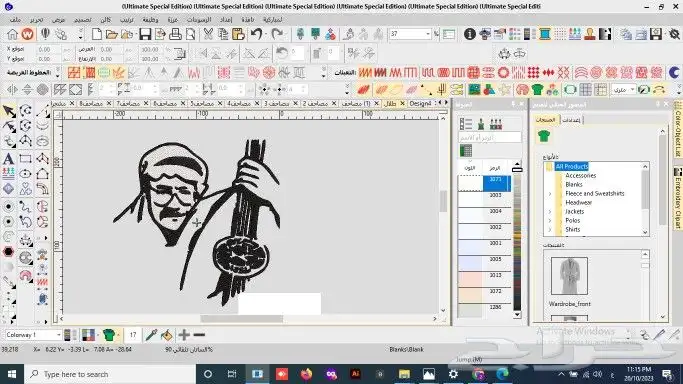The image size is (683, 384).
Task: Expand the Shirts tree node
Action: [550, 229]
